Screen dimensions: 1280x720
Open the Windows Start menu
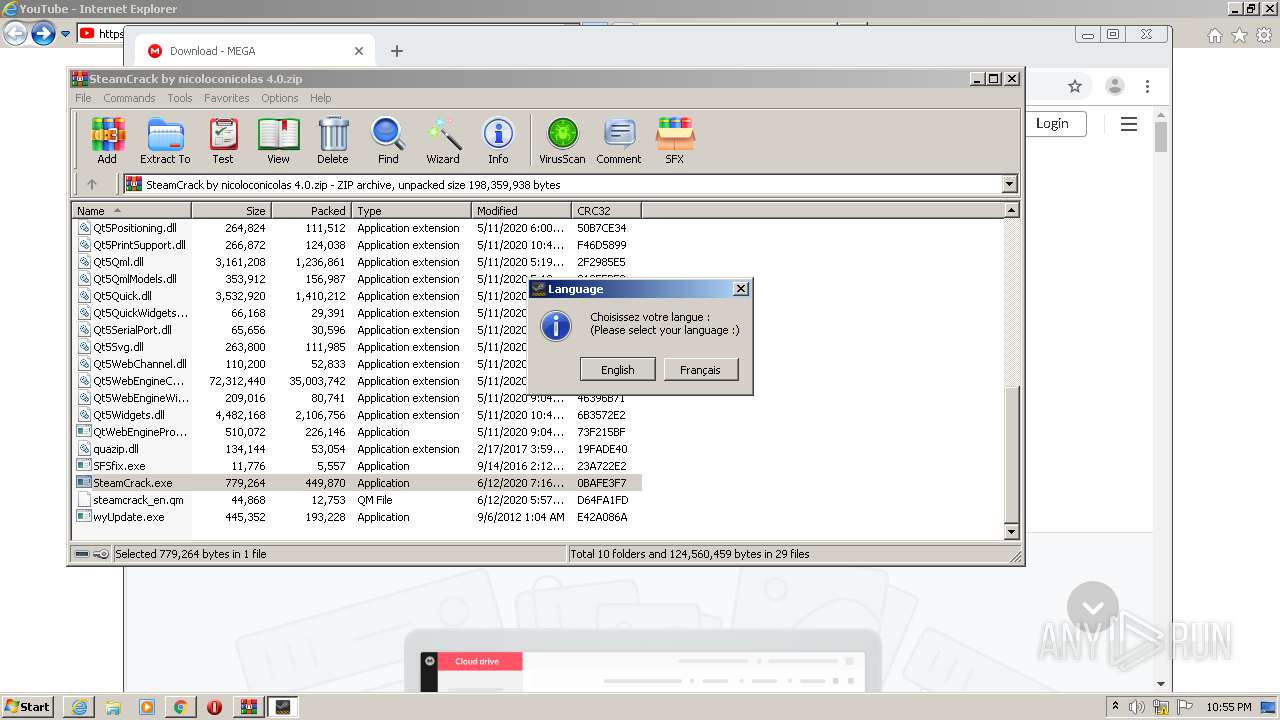(x=28, y=706)
